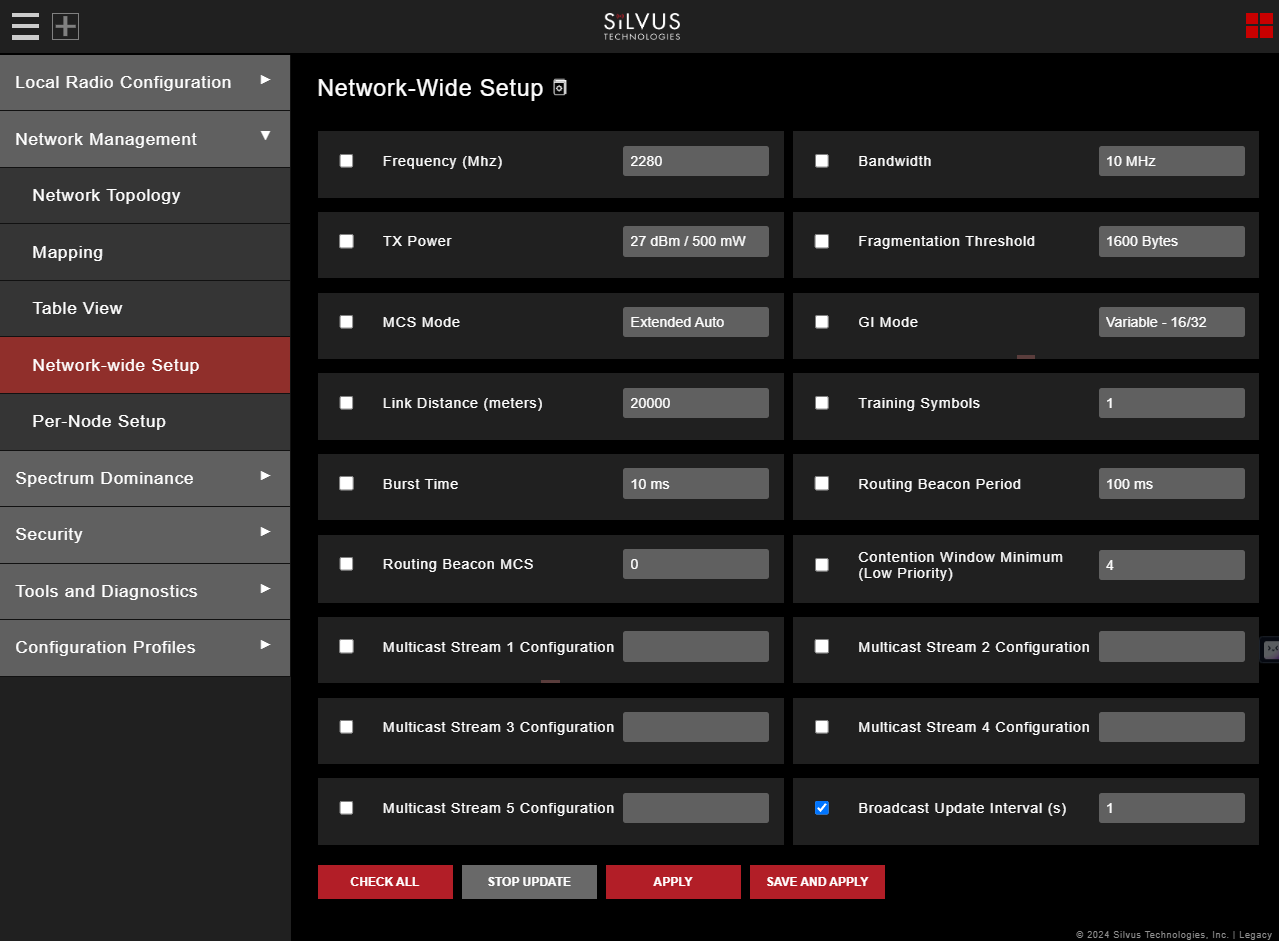1279x941 pixels.
Task: Click the help icon beside Network-Wide Setup title
Action: 559,87
